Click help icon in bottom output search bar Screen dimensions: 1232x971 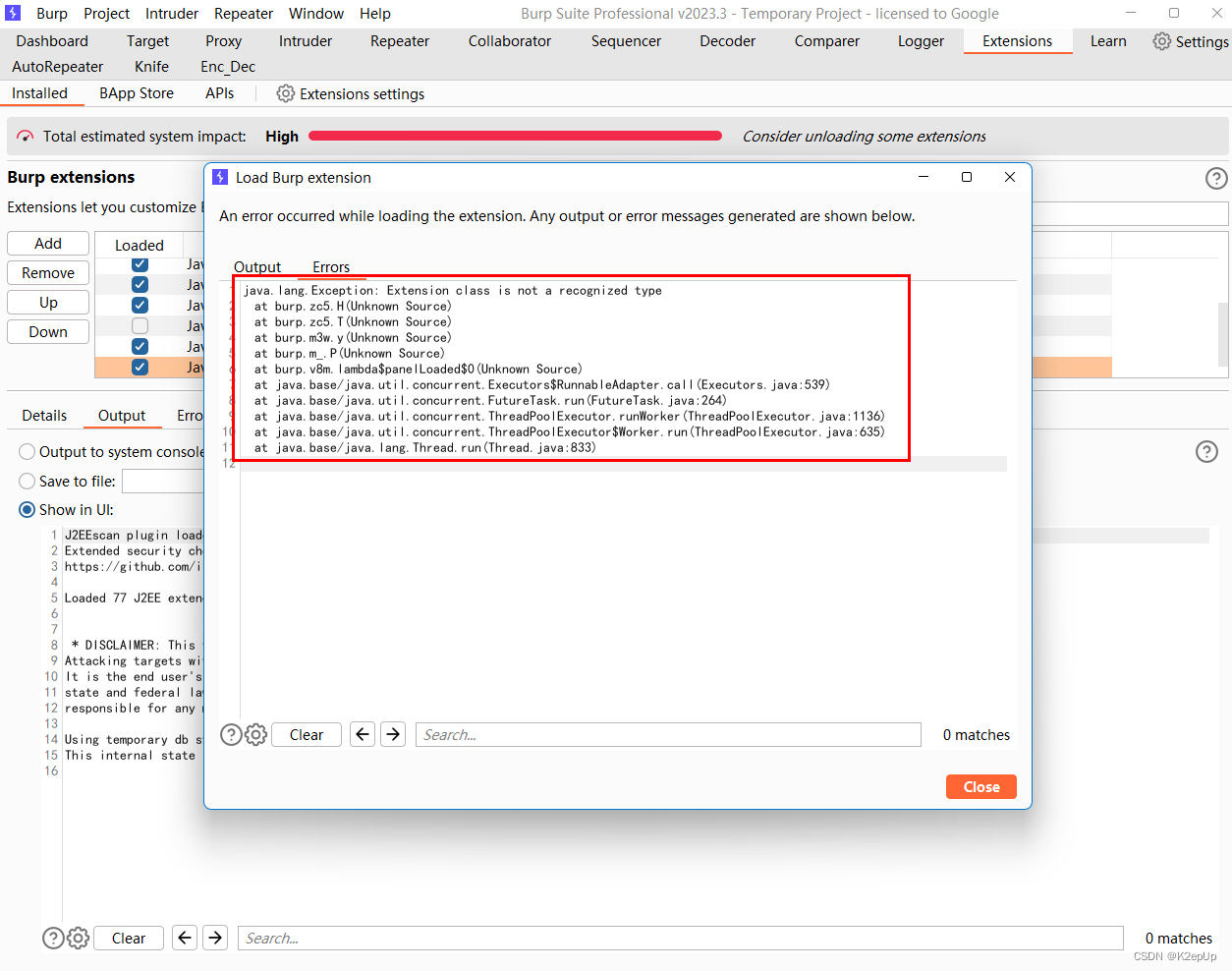point(53,939)
